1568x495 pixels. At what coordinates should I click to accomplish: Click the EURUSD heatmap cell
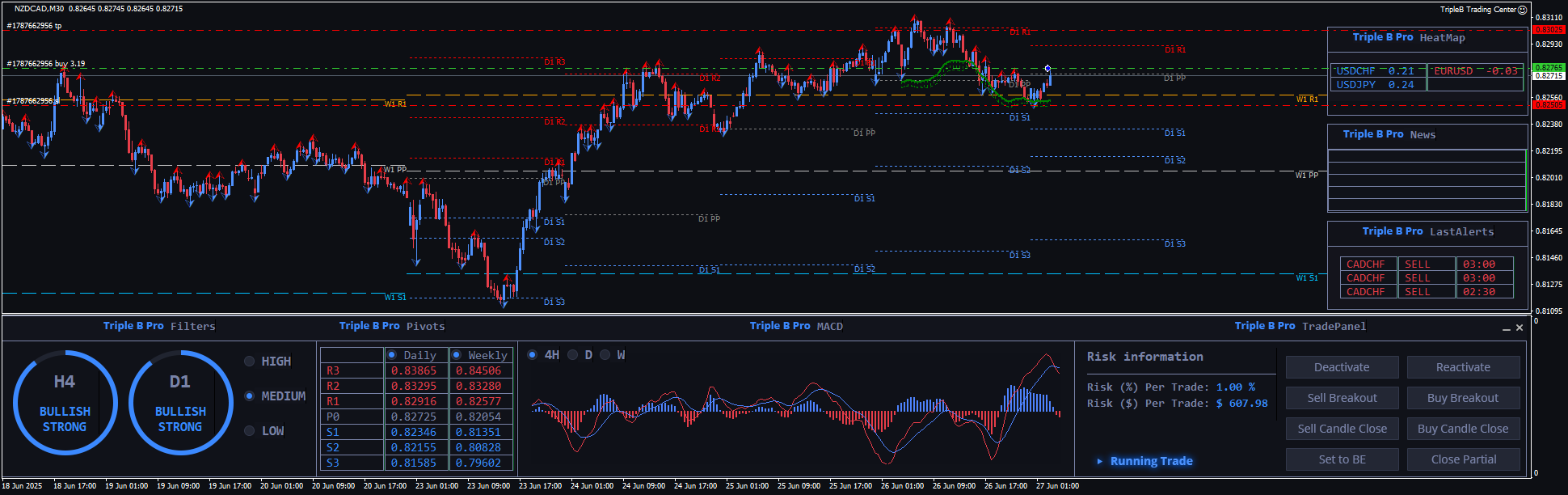pyautogui.click(x=1475, y=71)
